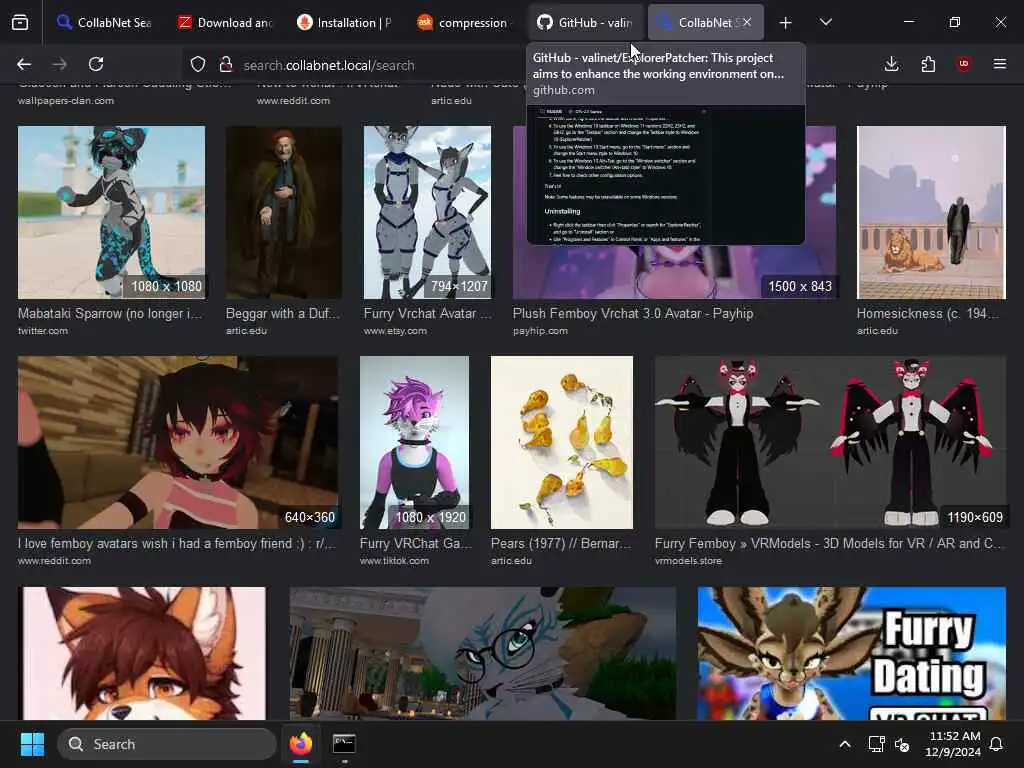Open Pears (1977) painting thumbnail
Image resolution: width=1024 pixels, height=768 pixels.
[562, 442]
